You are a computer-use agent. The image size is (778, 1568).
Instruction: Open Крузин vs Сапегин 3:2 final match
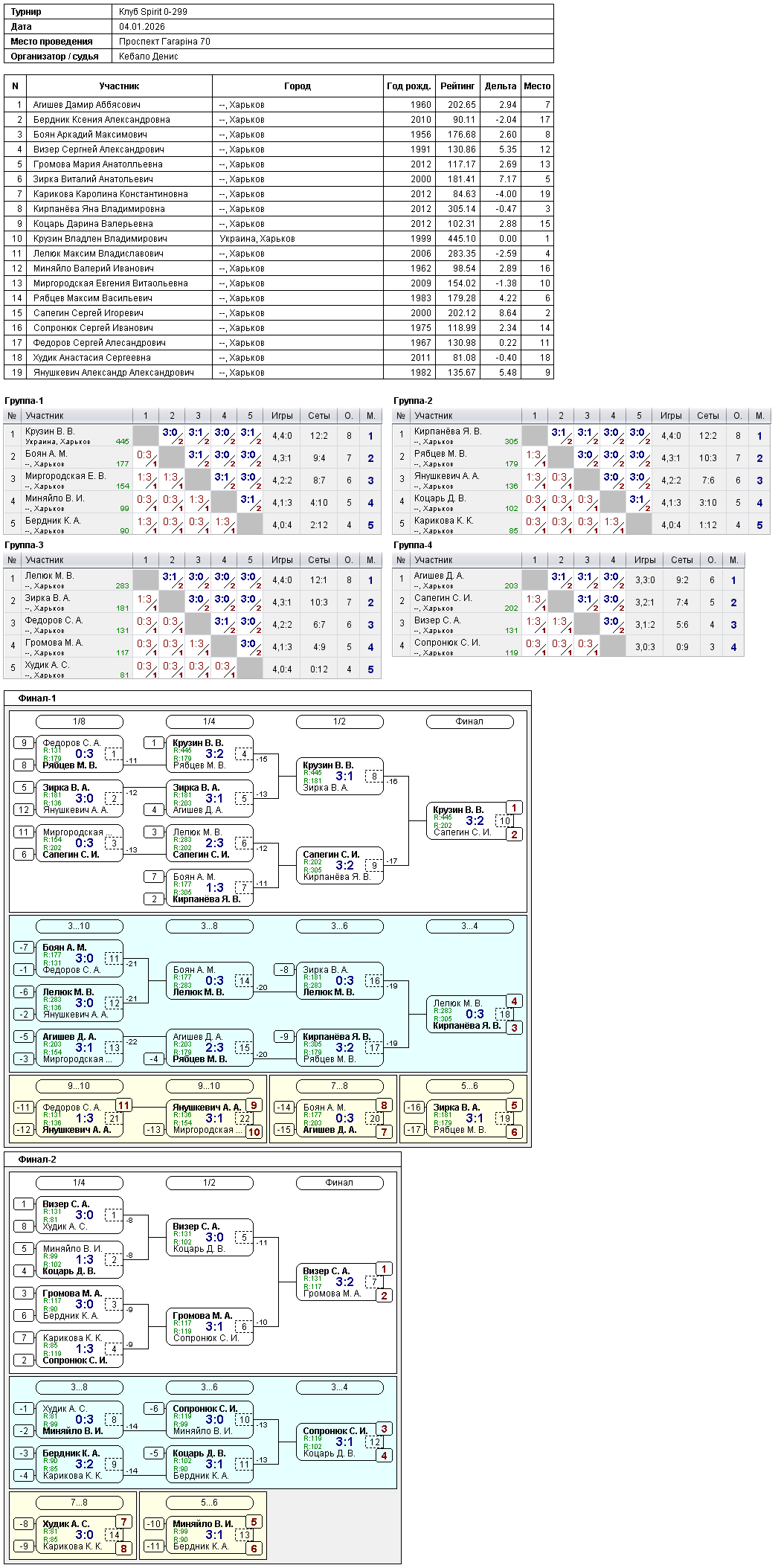click(469, 820)
